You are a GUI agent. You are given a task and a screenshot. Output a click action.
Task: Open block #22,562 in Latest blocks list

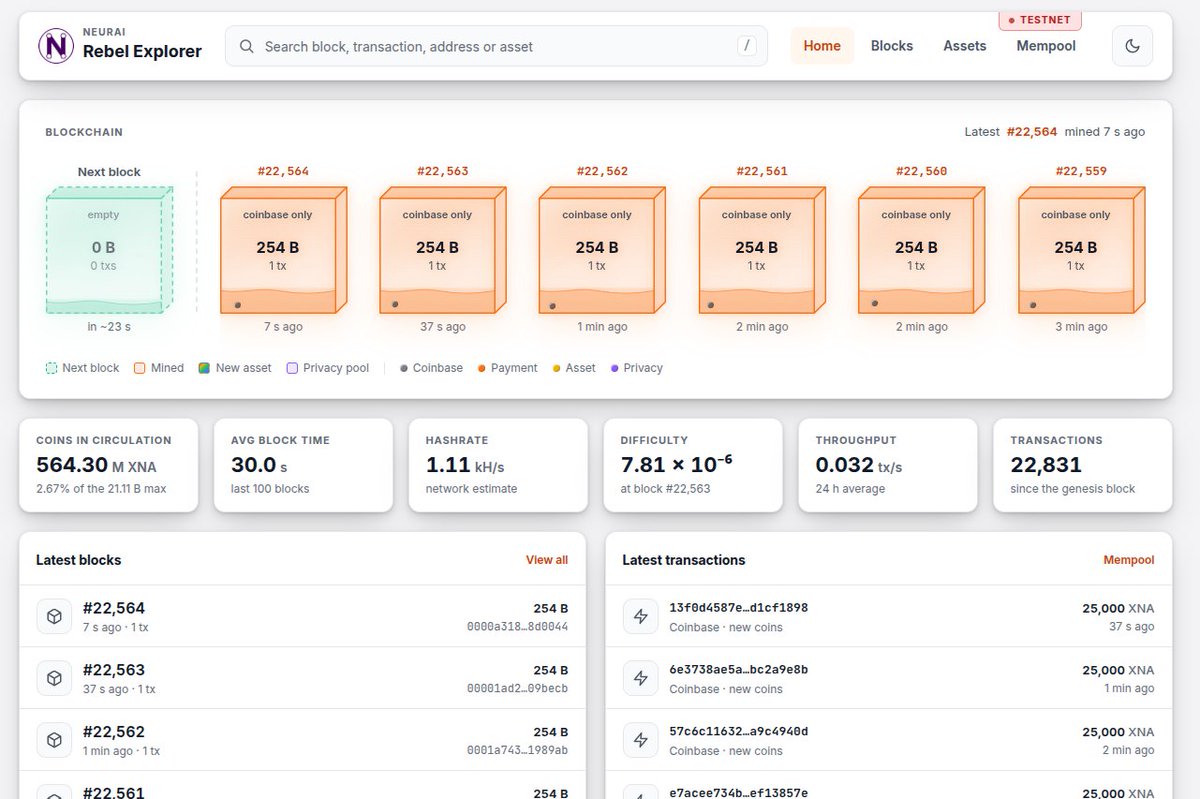click(302, 740)
